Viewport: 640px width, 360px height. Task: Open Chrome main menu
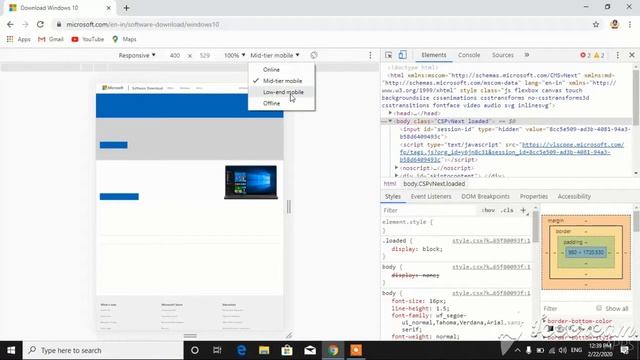tap(630, 24)
